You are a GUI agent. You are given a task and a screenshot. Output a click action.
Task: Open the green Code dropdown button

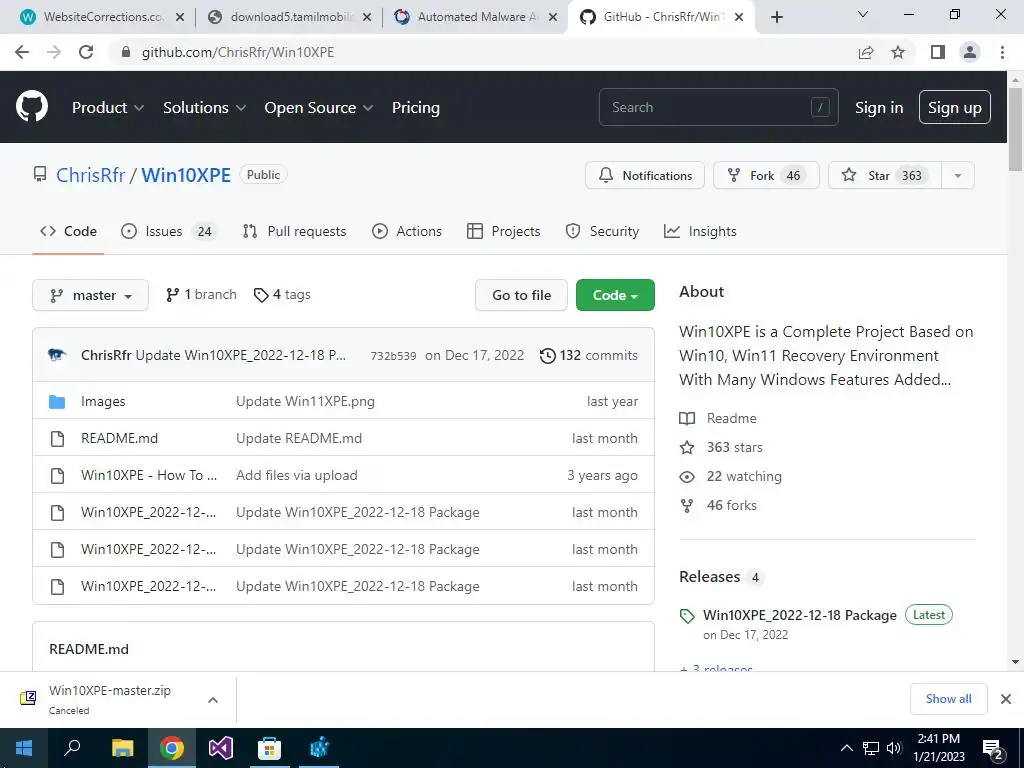615,295
